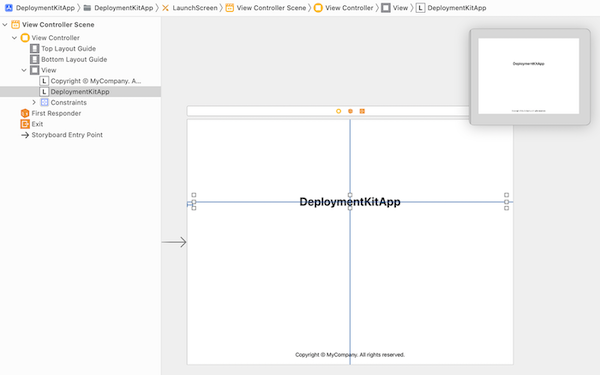Viewport: 600px width, 375px height.
Task: Click the View icon in breadcrumb
Action: [386, 8]
